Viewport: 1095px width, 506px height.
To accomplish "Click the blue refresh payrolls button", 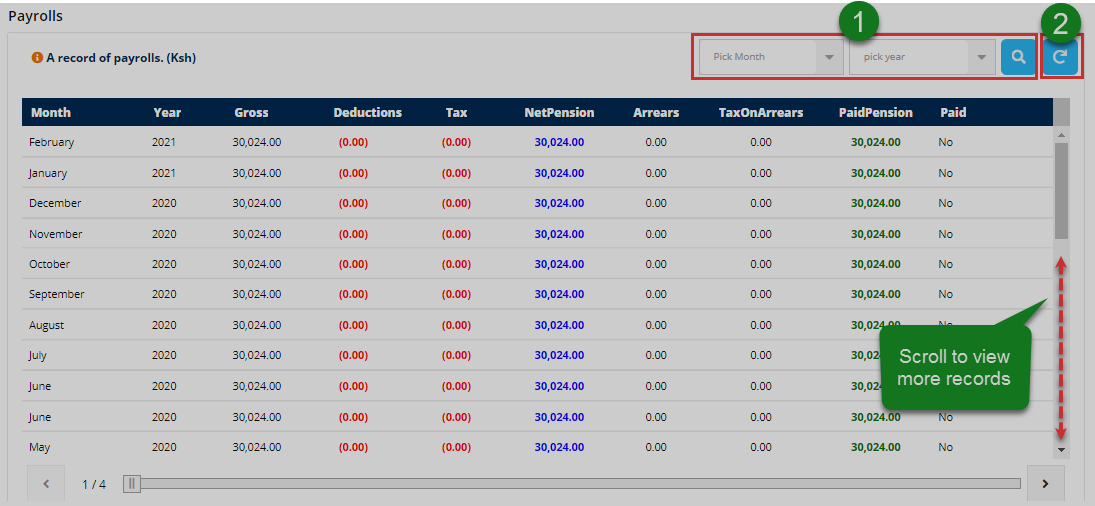I will tap(1061, 57).
